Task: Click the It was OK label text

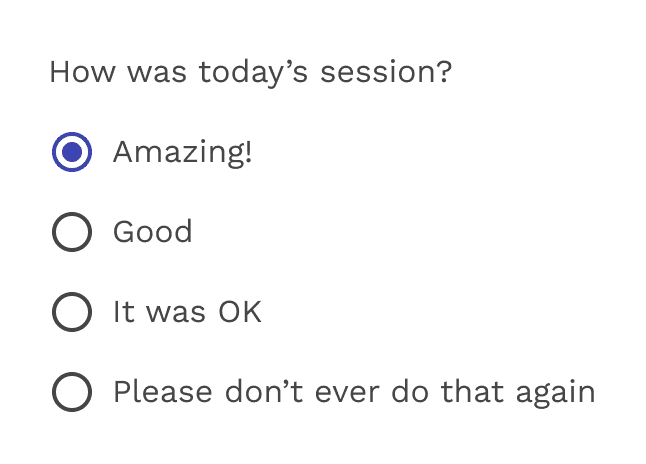Action: tap(187, 313)
